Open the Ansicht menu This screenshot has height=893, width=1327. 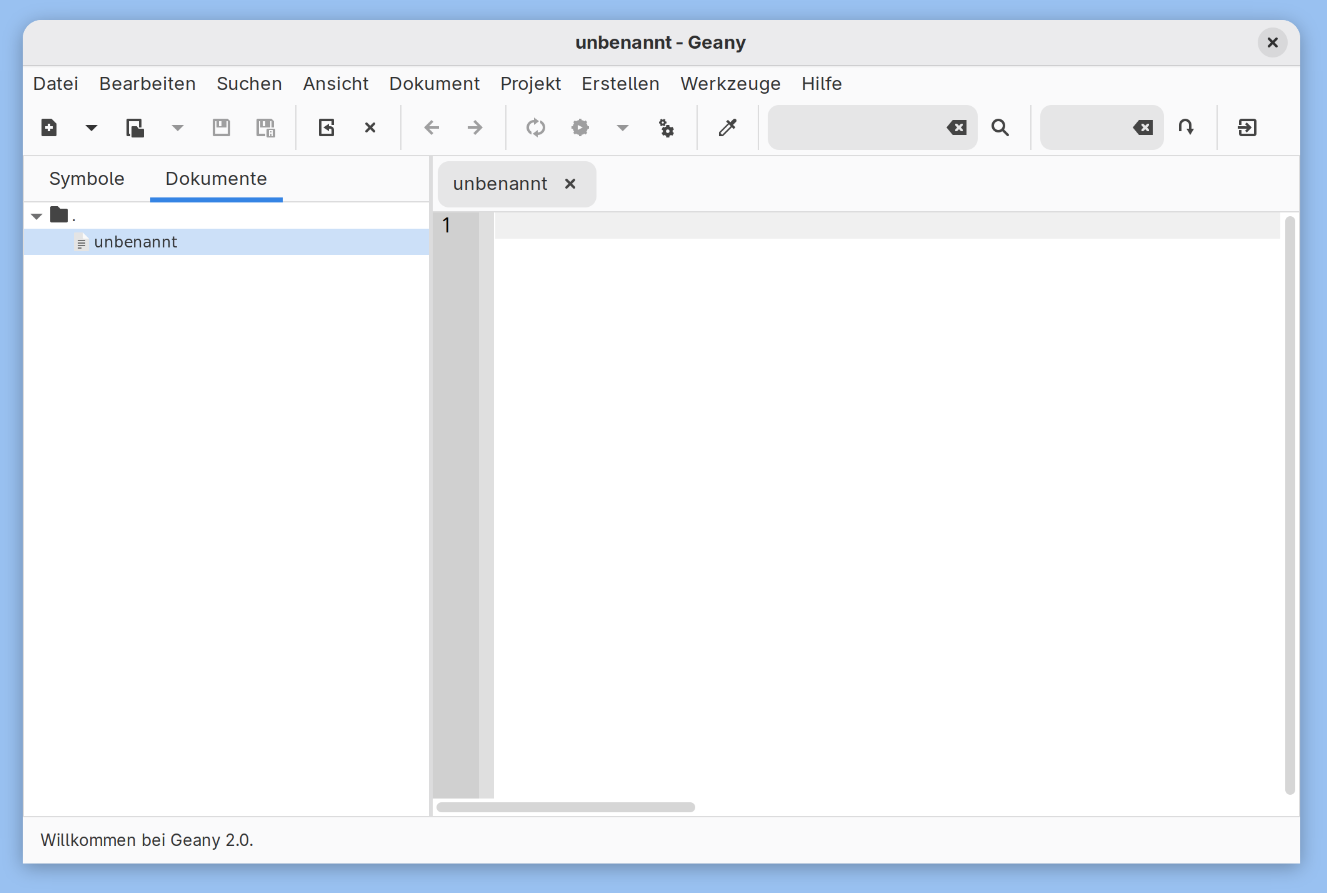(336, 84)
